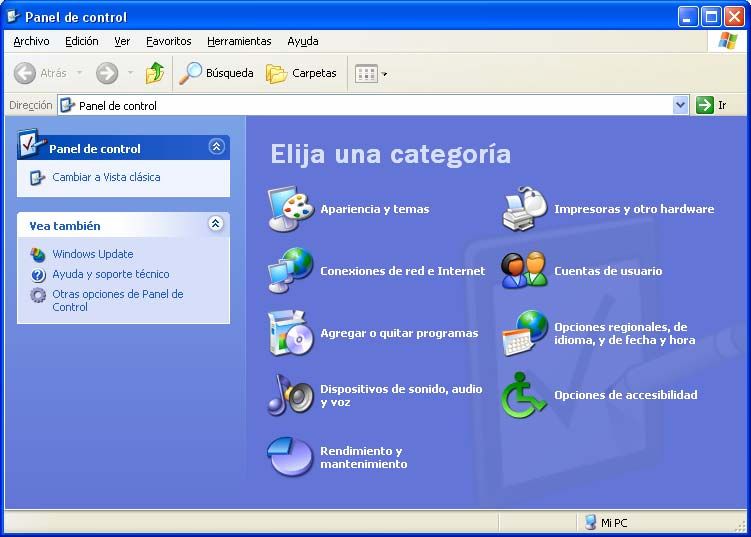Open the Favoritos menu
This screenshot has width=751, height=537.
pos(169,41)
